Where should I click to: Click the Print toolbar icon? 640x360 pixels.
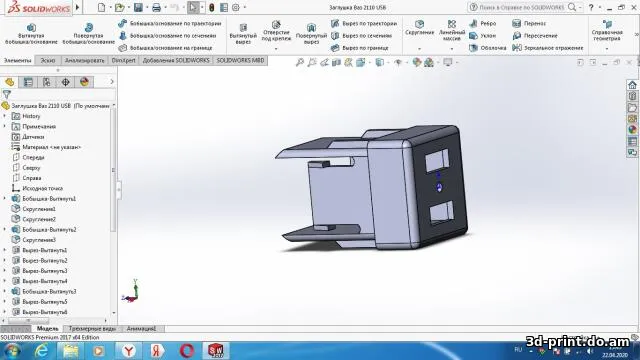[x=156, y=7]
